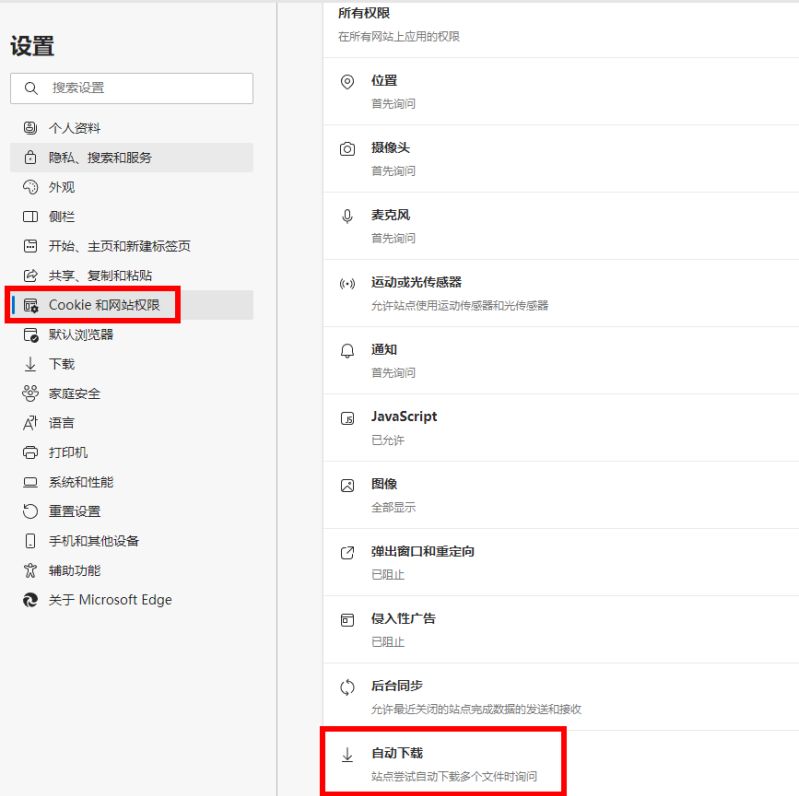
Task: Open 后台同步 permission settings
Action: (561, 697)
